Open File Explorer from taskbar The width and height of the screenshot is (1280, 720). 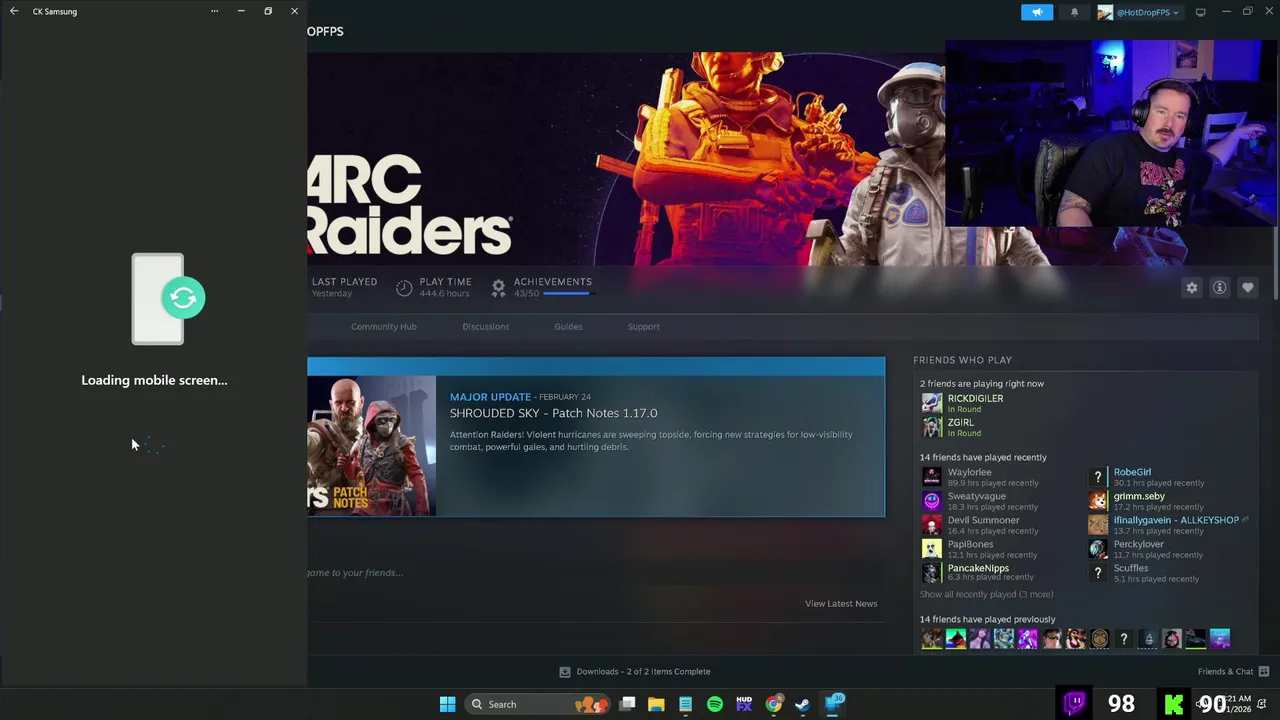coord(656,704)
